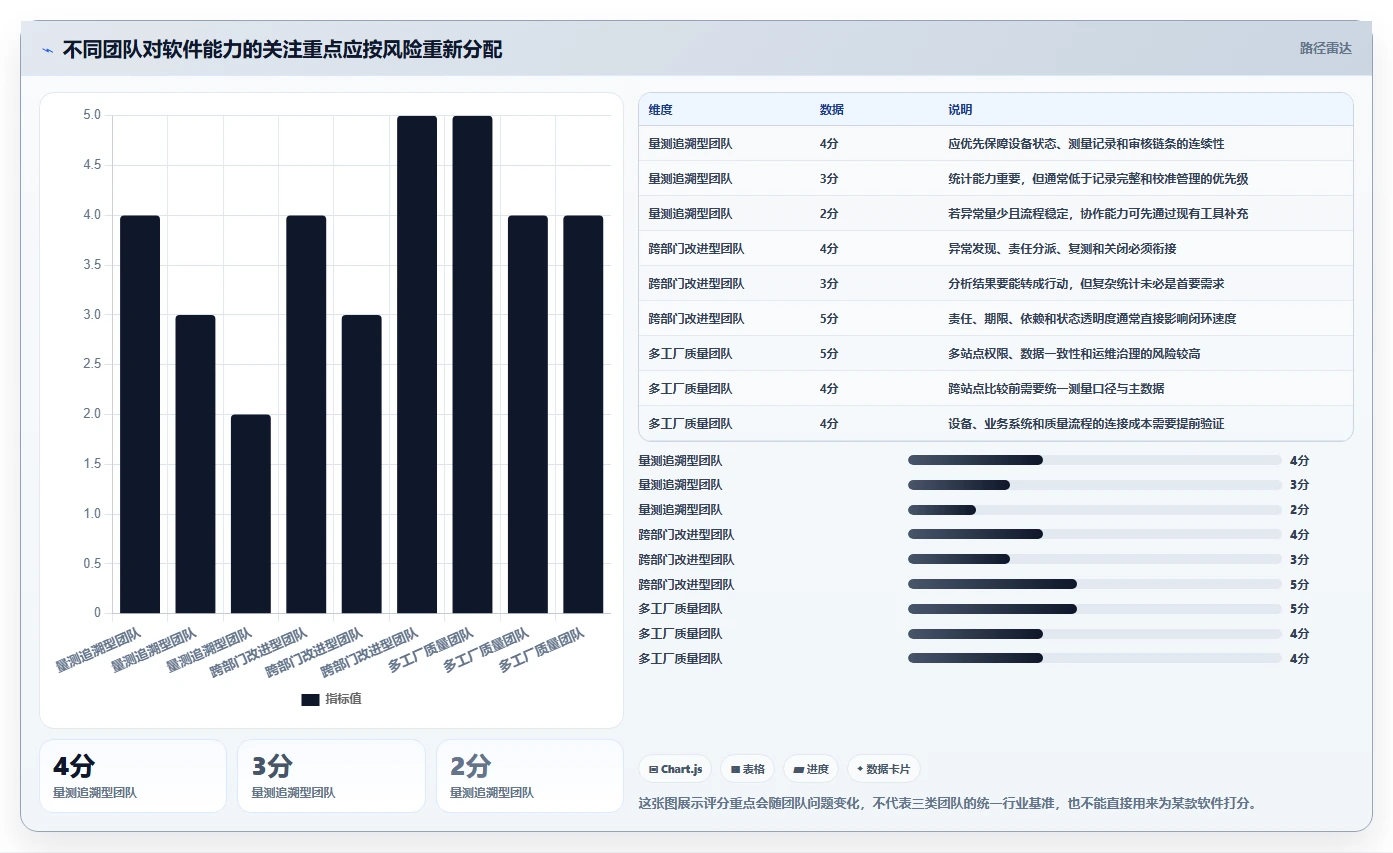The height and width of the screenshot is (853, 1393).
Task: Click the 跨部门改进型团队 chart bar at 5.0
Action: point(417,364)
